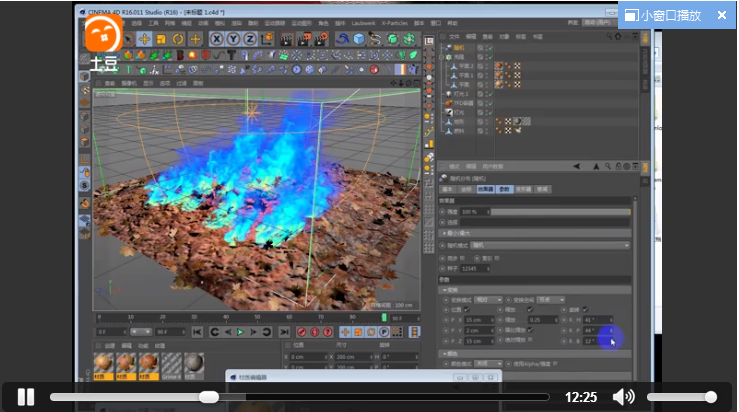Viewport: 739px width, 412px height.
Task: Click the video progress slider handle
Action: tap(209, 397)
